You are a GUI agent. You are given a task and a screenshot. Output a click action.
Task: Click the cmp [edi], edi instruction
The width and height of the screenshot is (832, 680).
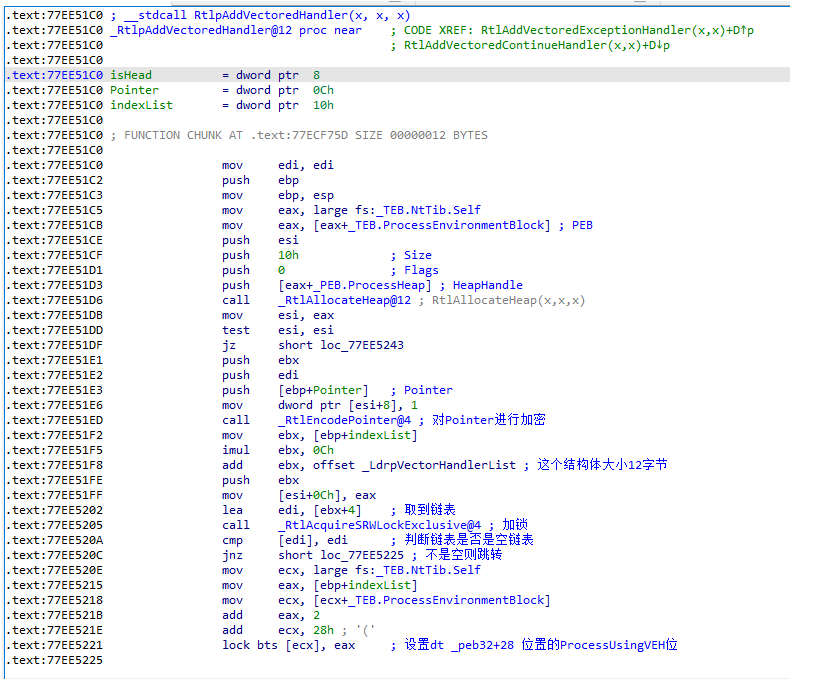click(285, 540)
